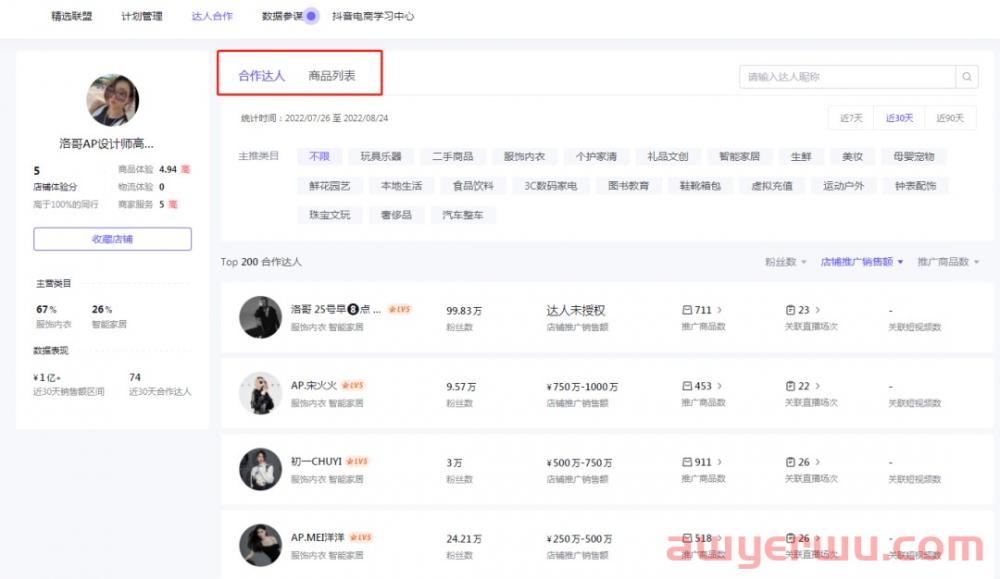Select the 近7天 time range

(x=851, y=118)
